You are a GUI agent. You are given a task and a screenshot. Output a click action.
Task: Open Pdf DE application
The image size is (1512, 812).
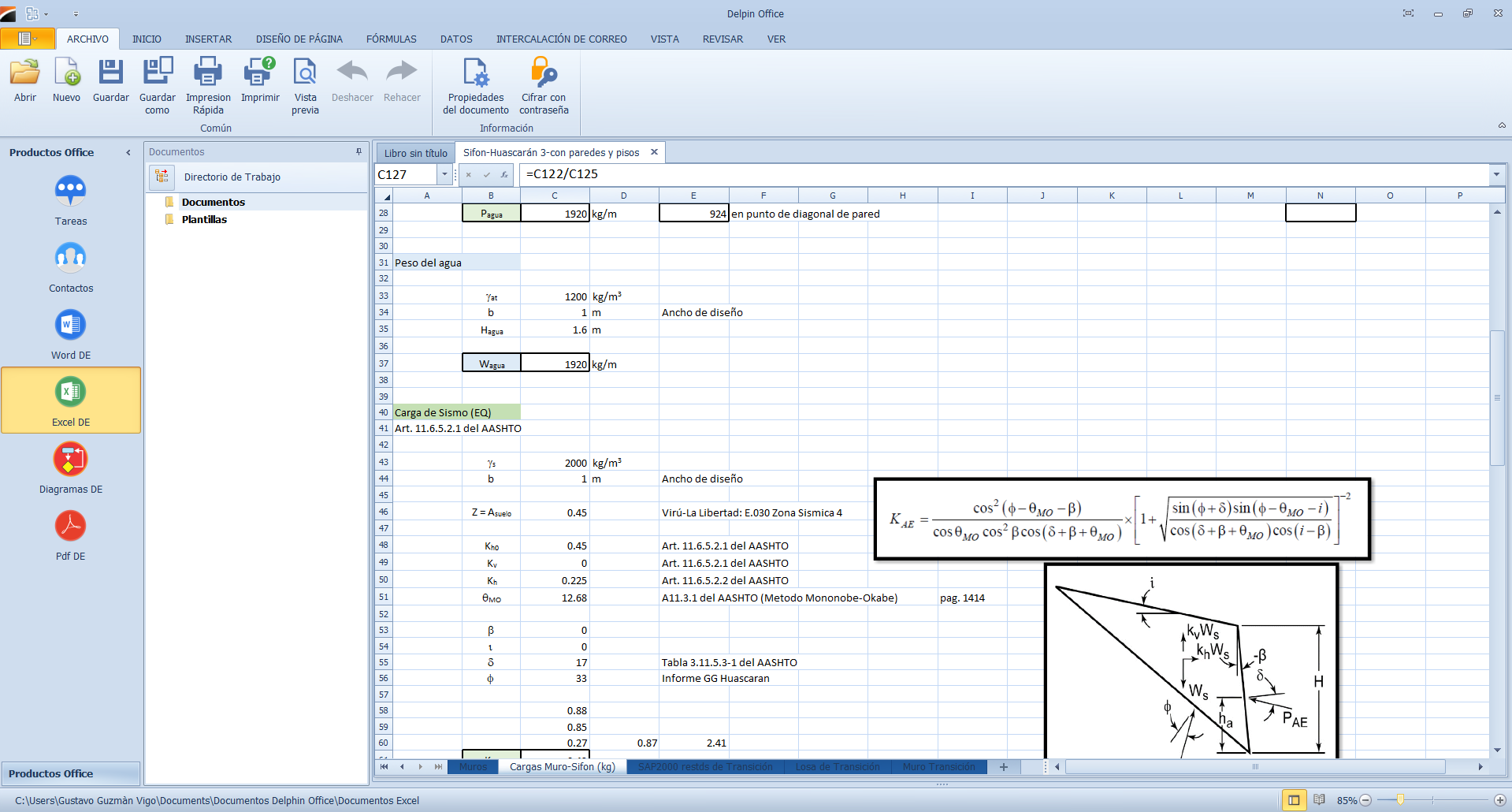coord(71,527)
